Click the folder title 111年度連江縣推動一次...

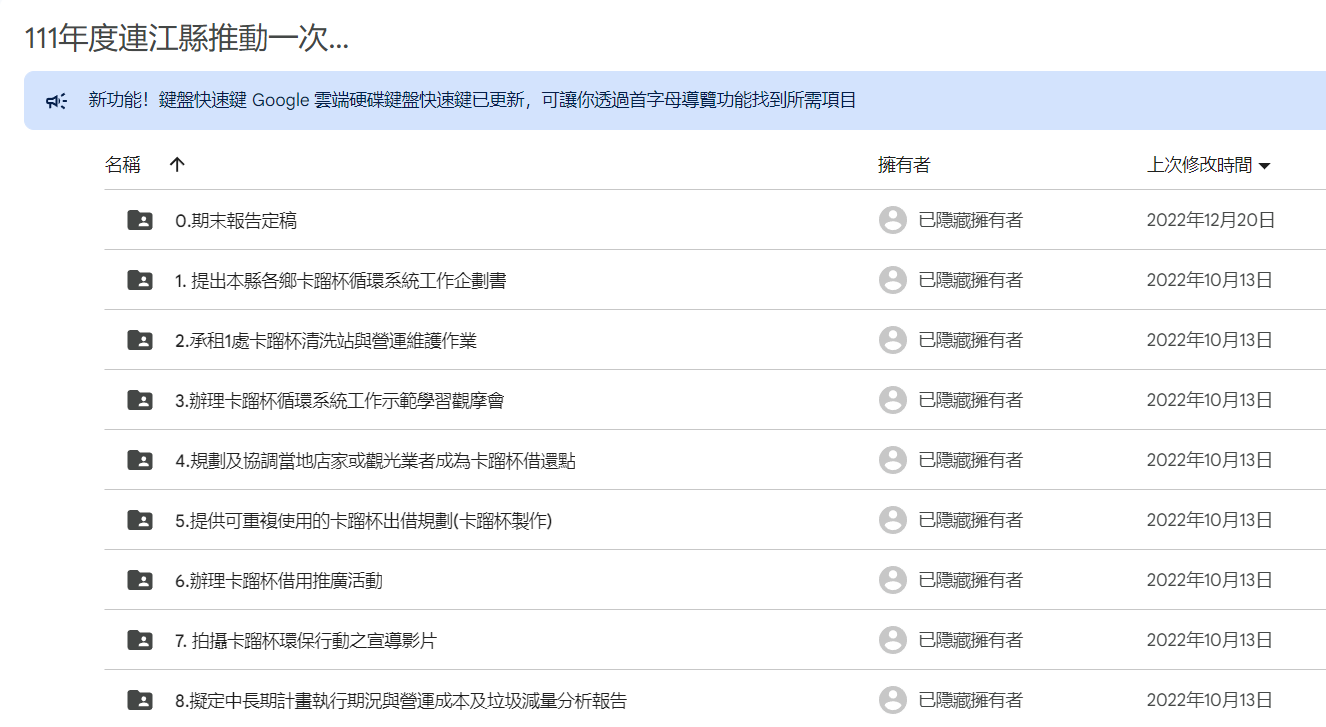point(186,39)
